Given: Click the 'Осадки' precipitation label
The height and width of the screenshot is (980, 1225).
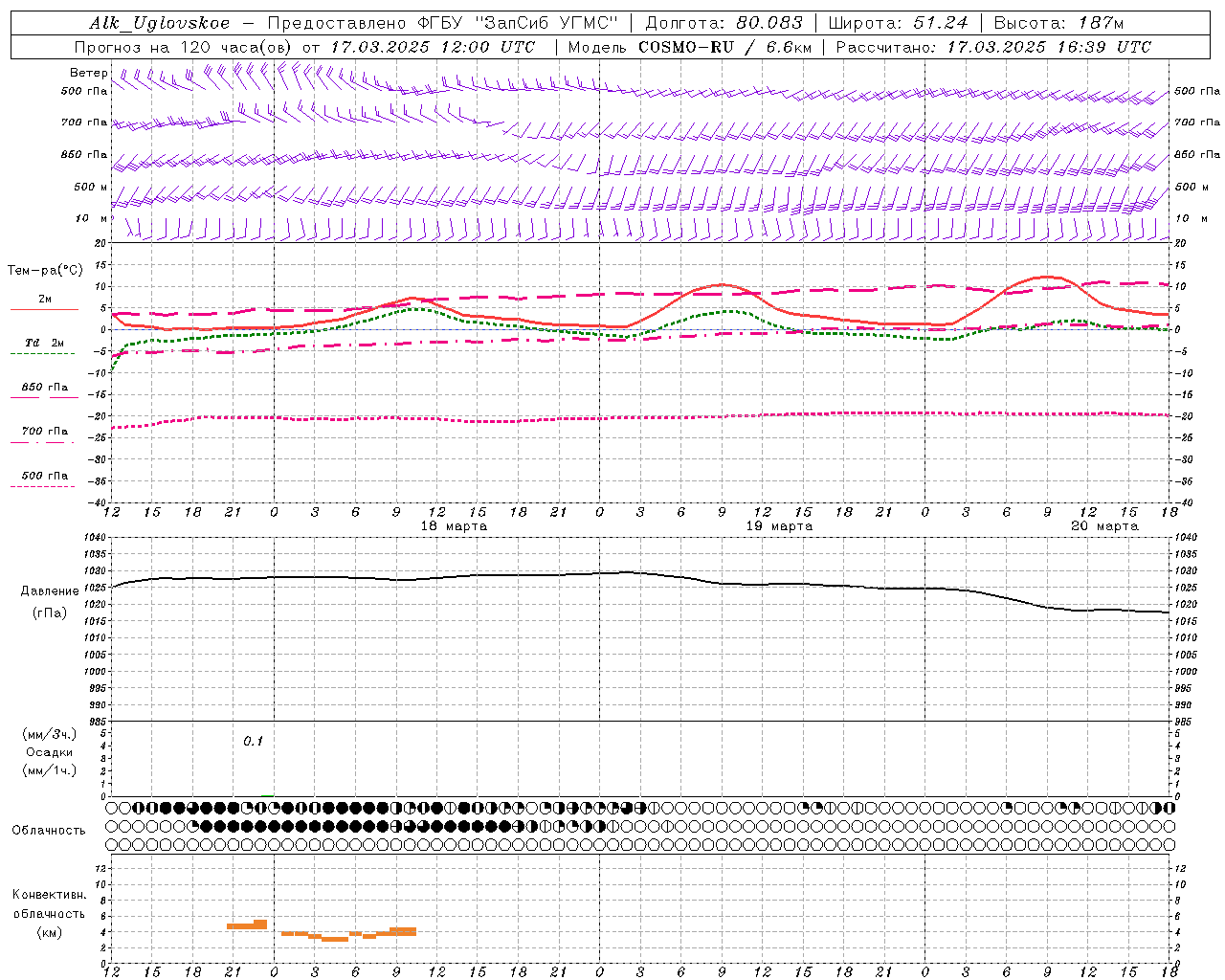Looking at the screenshot, I should (50, 752).
